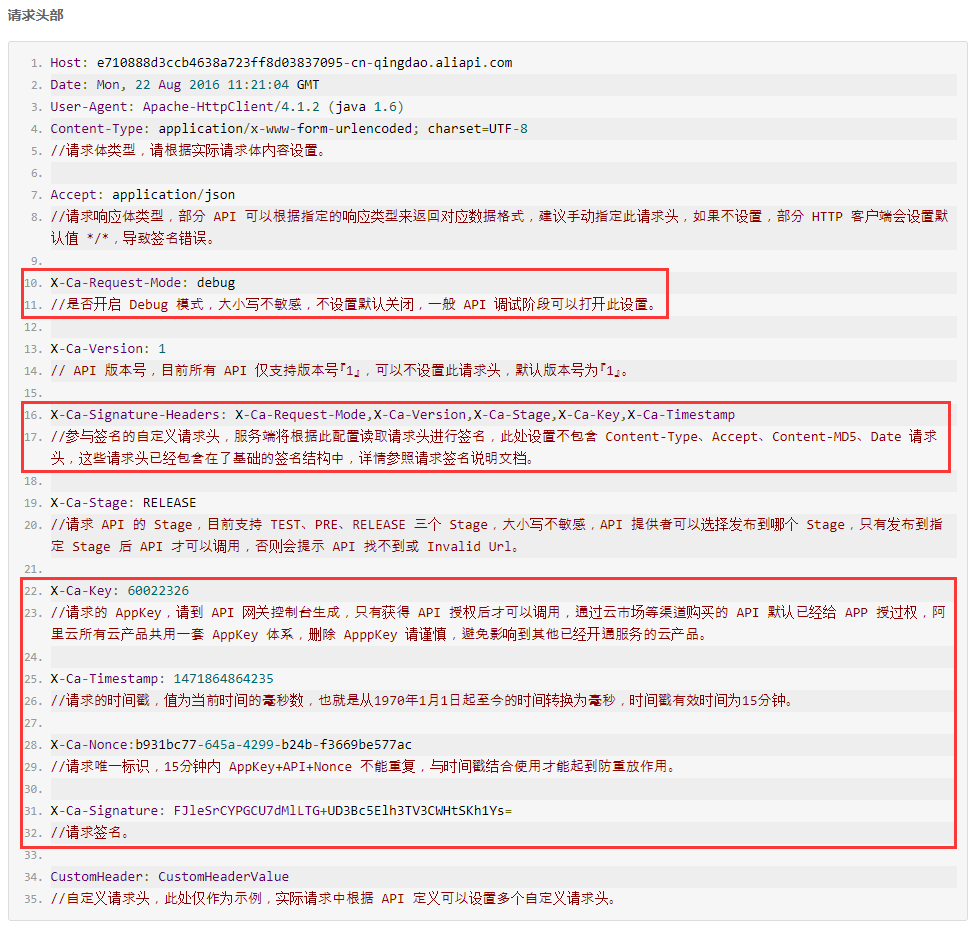
Task: Click line number 16 in the gutter
Action: 33,415
